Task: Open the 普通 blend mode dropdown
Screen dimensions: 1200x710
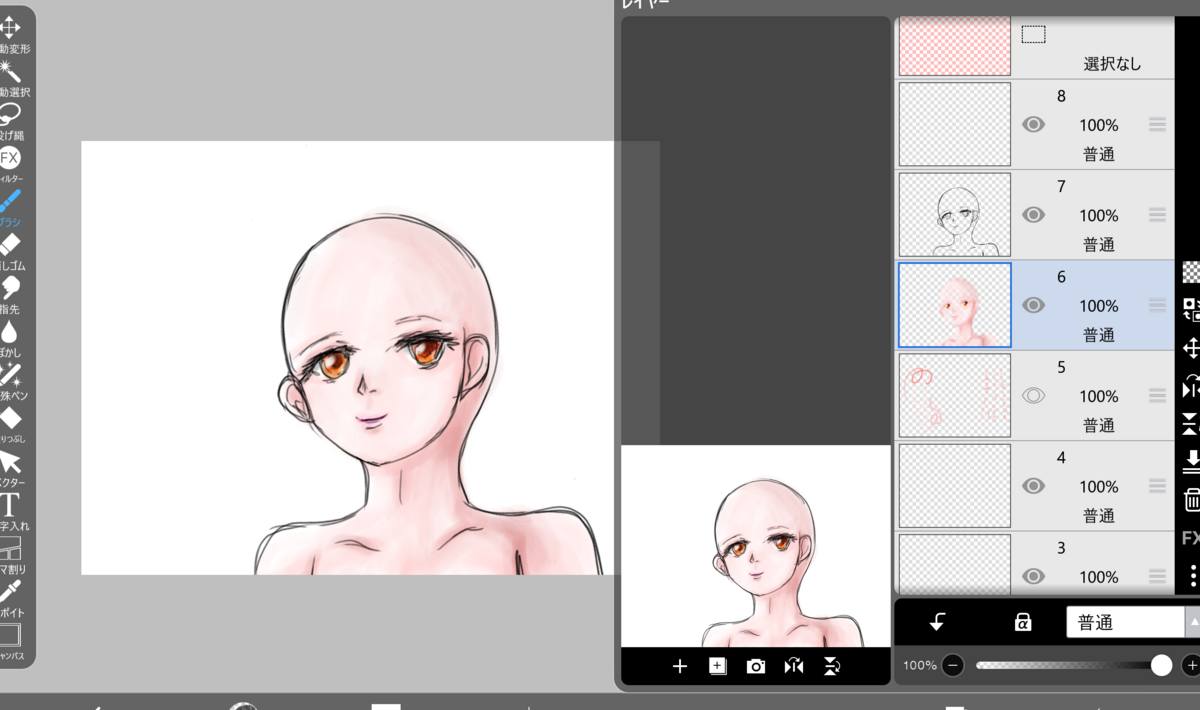Action: 1133,622
